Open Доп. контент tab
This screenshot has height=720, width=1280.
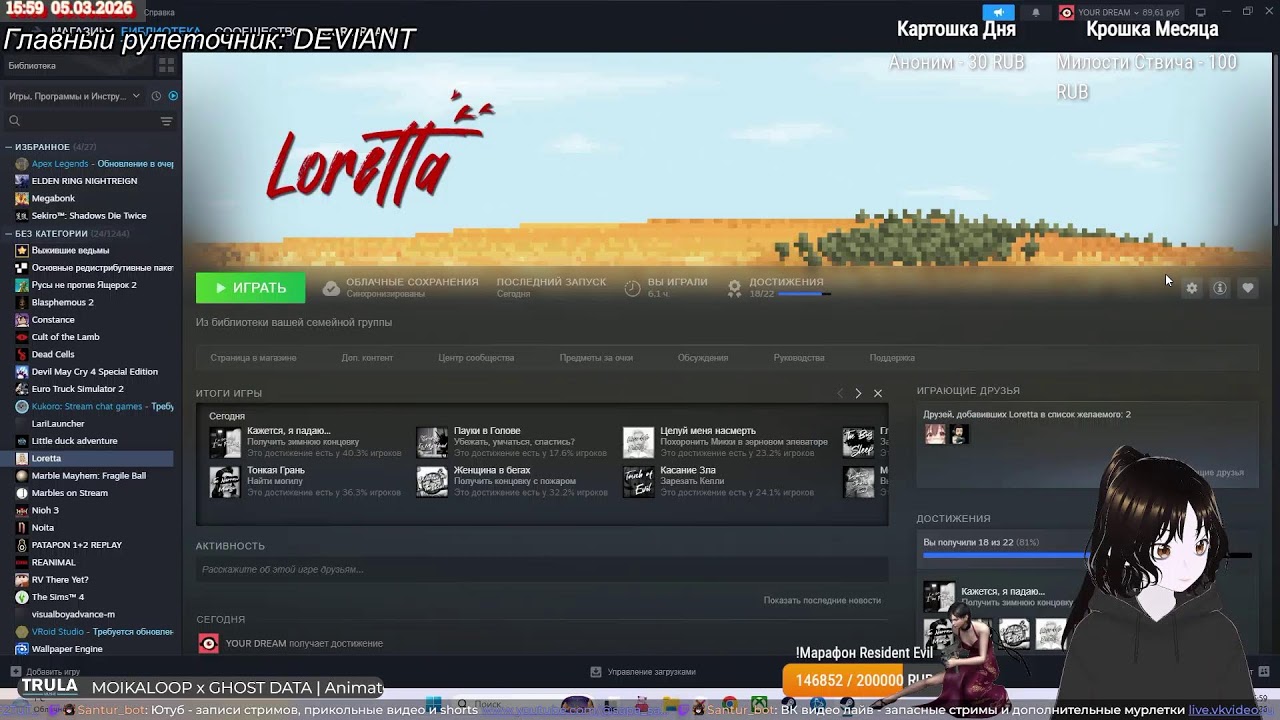pyautogui.click(x=367, y=358)
